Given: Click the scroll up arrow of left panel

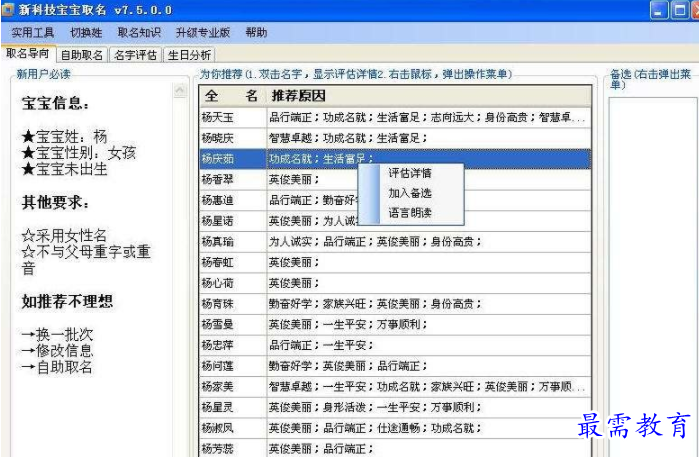Looking at the screenshot, I should click(180, 91).
